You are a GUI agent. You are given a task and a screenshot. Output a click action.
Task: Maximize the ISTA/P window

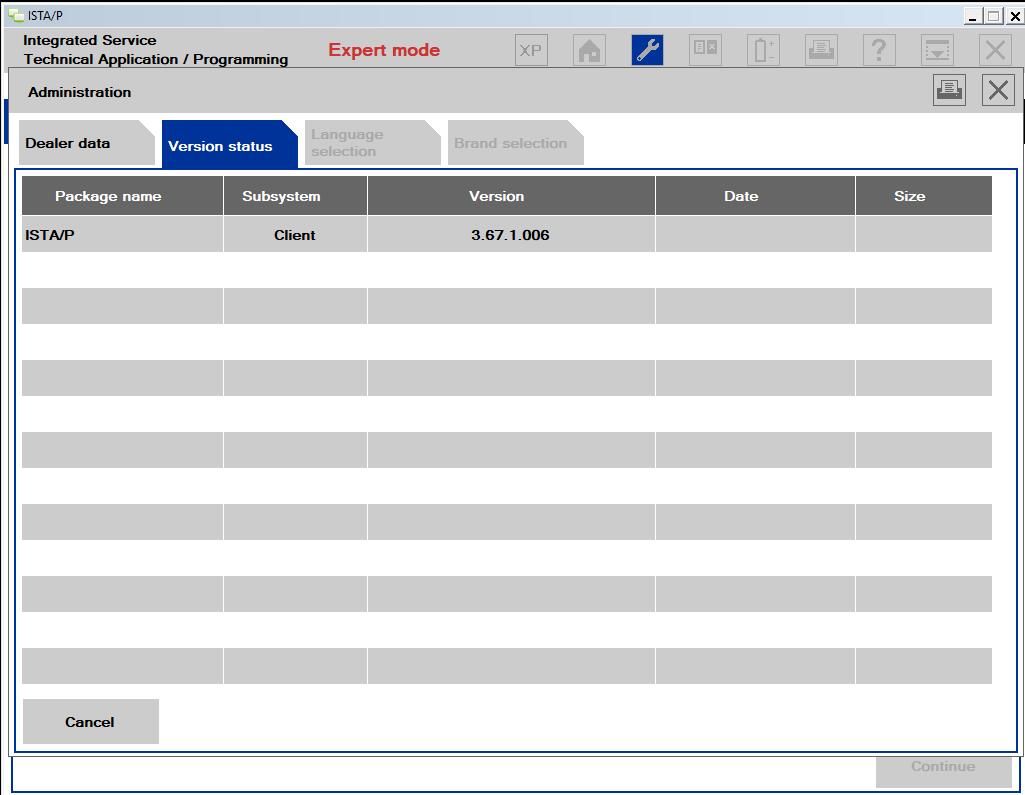(x=994, y=16)
